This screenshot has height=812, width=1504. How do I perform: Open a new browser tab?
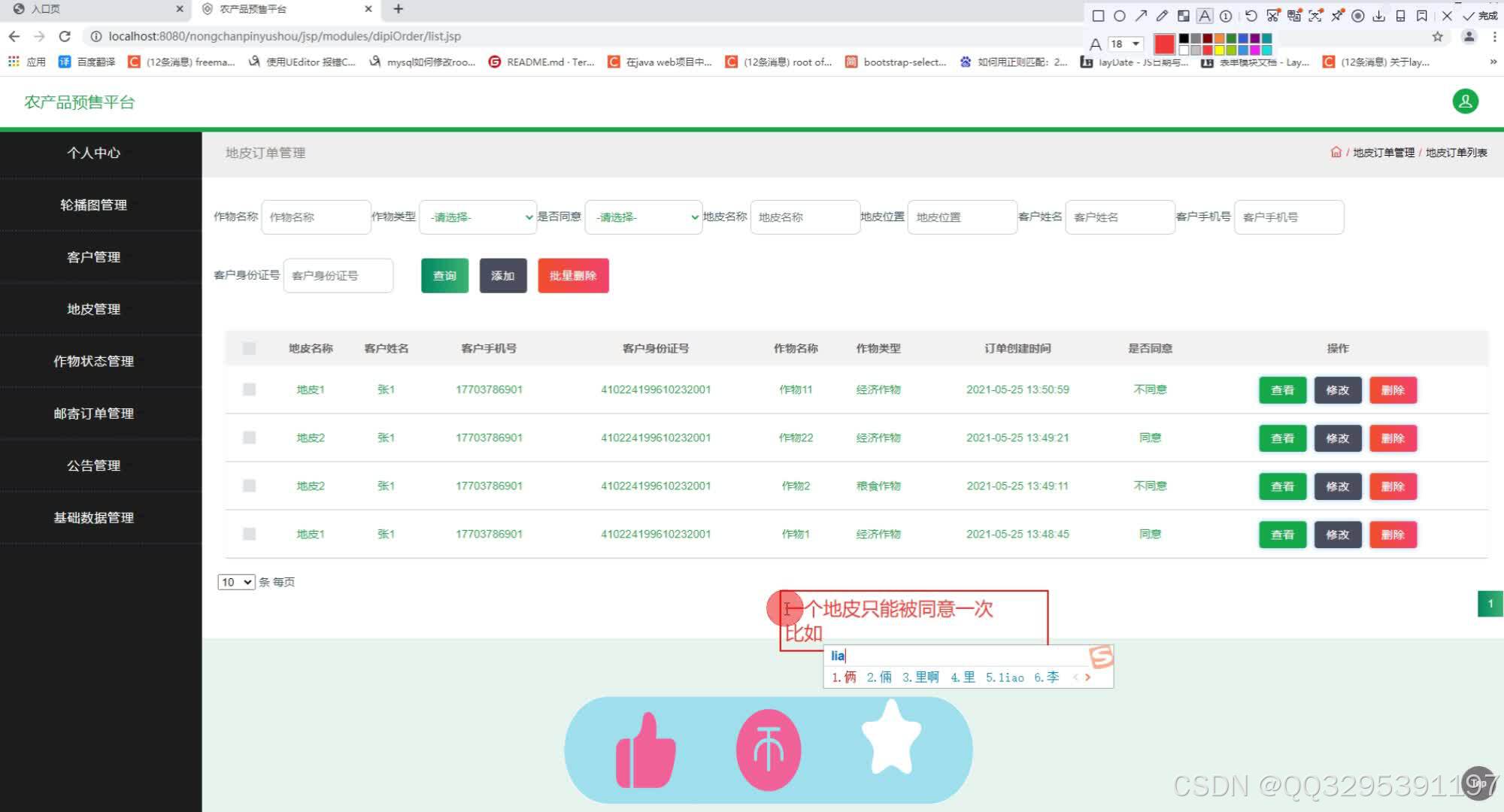click(399, 9)
